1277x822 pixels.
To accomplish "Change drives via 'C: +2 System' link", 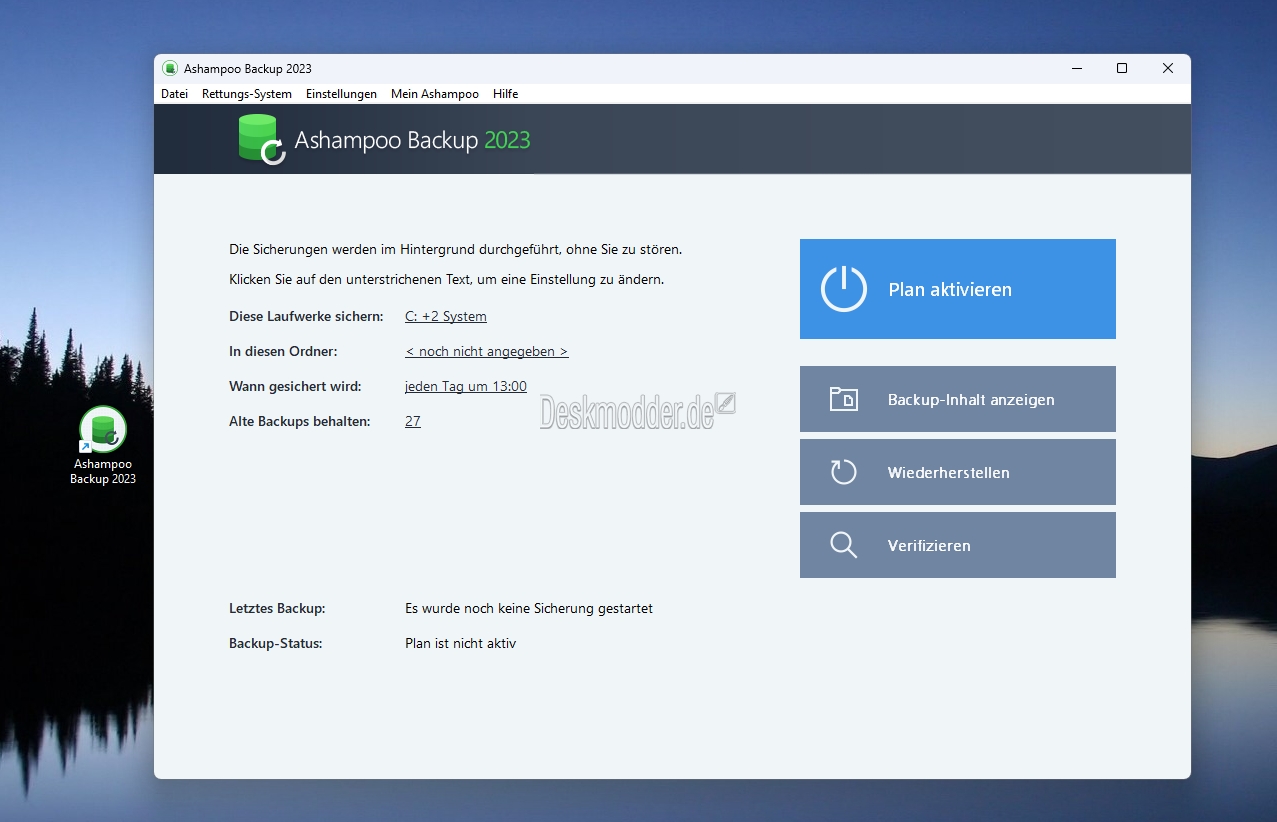I will click(446, 317).
